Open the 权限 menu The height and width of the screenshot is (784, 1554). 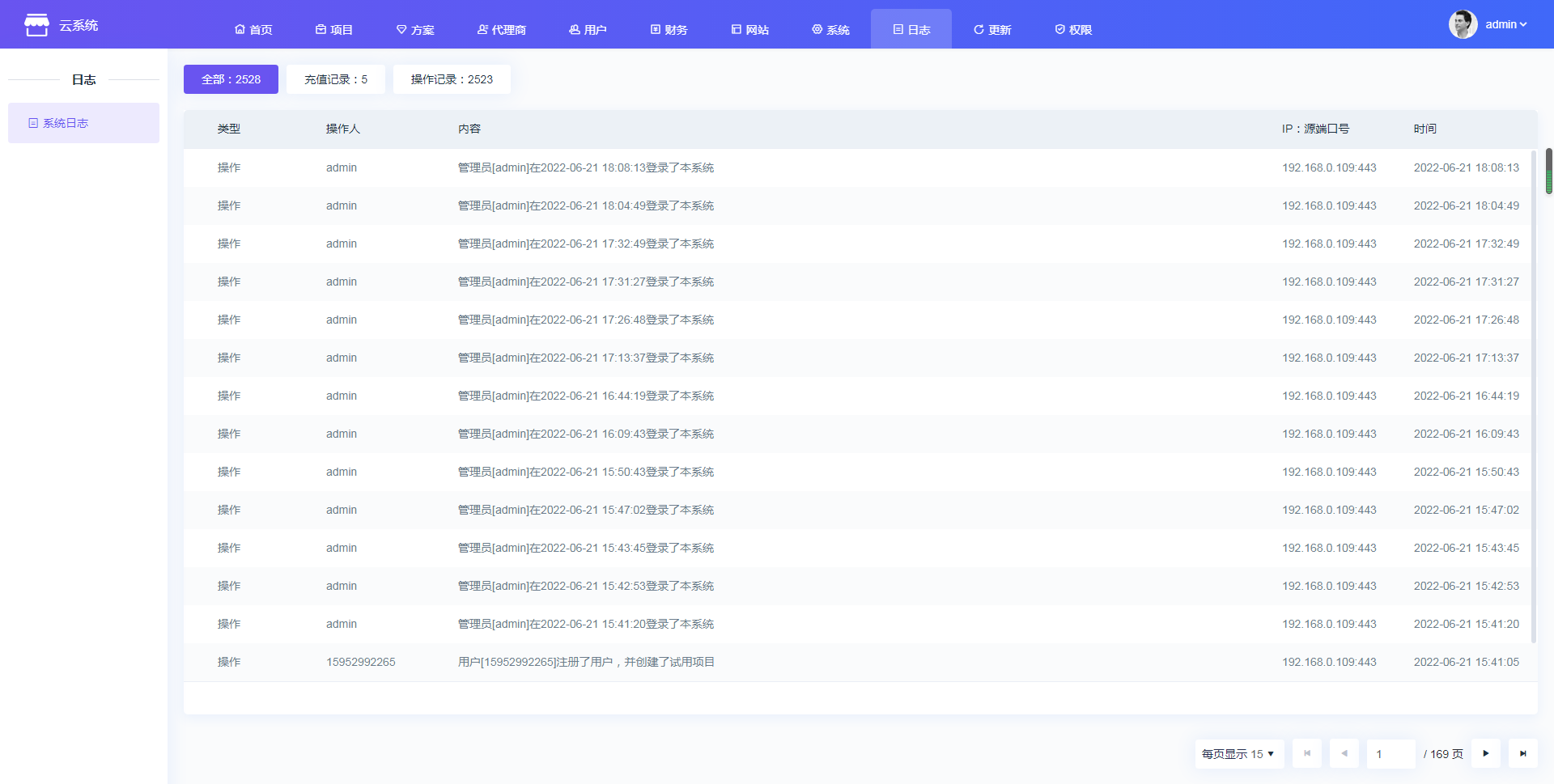coord(1073,30)
